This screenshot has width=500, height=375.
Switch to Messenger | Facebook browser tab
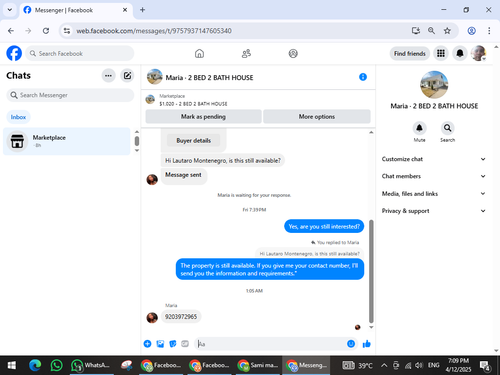click(x=76, y=10)
